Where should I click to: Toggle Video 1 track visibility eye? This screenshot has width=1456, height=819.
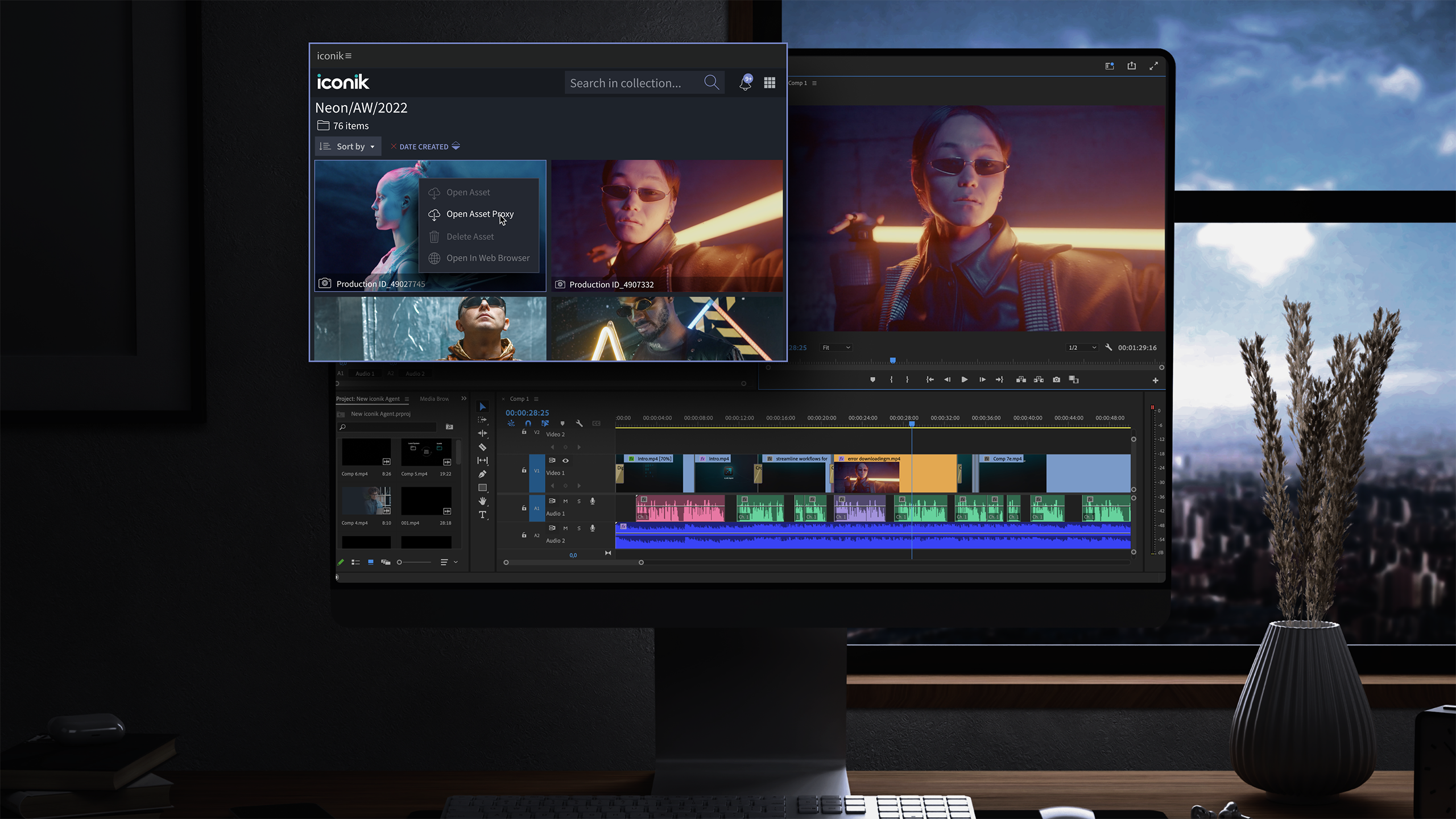(565, 461)
